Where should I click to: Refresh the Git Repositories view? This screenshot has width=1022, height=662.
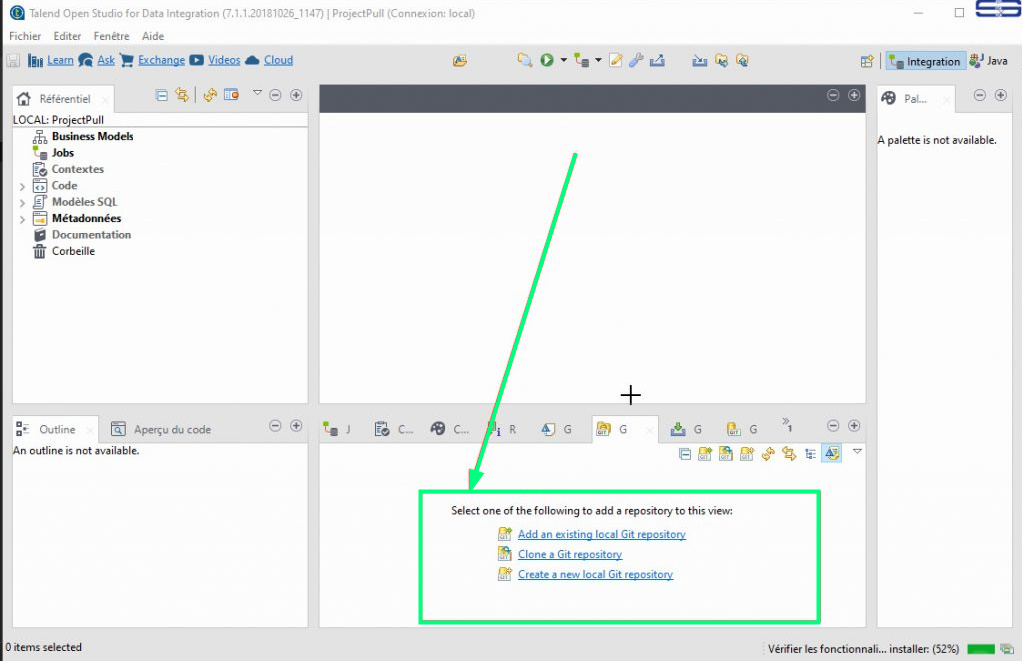tap(768, 453)
